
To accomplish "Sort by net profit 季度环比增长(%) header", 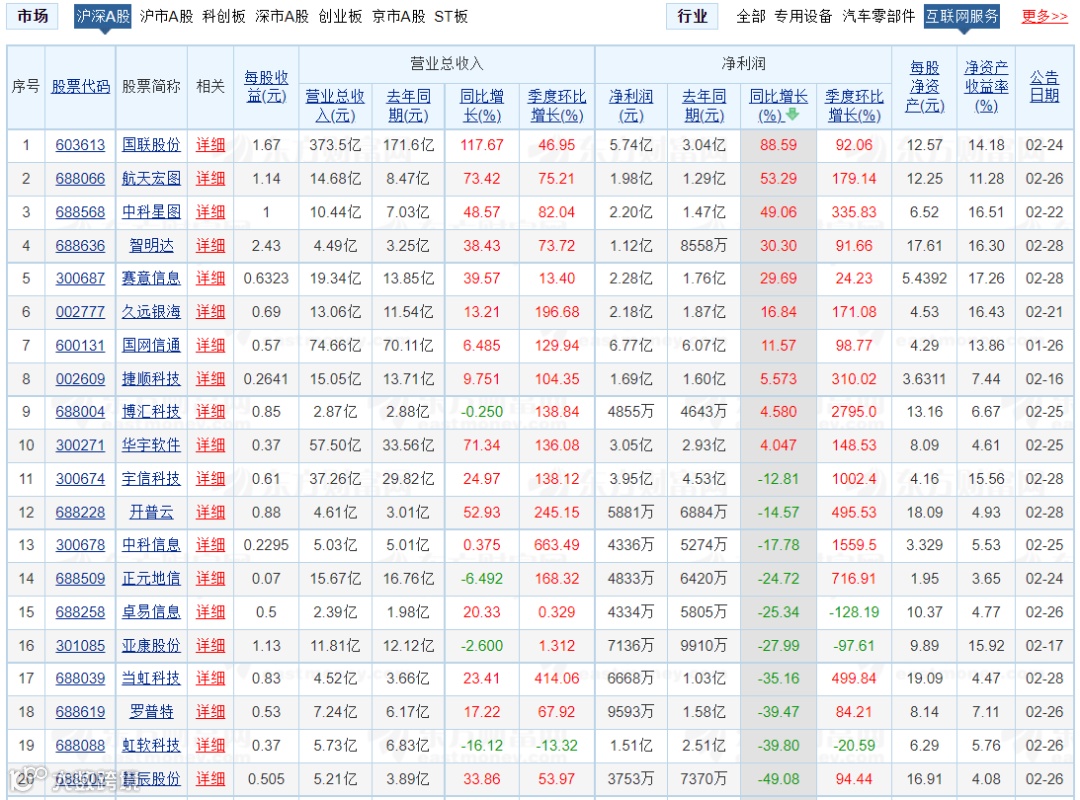I will click(854, 105).
